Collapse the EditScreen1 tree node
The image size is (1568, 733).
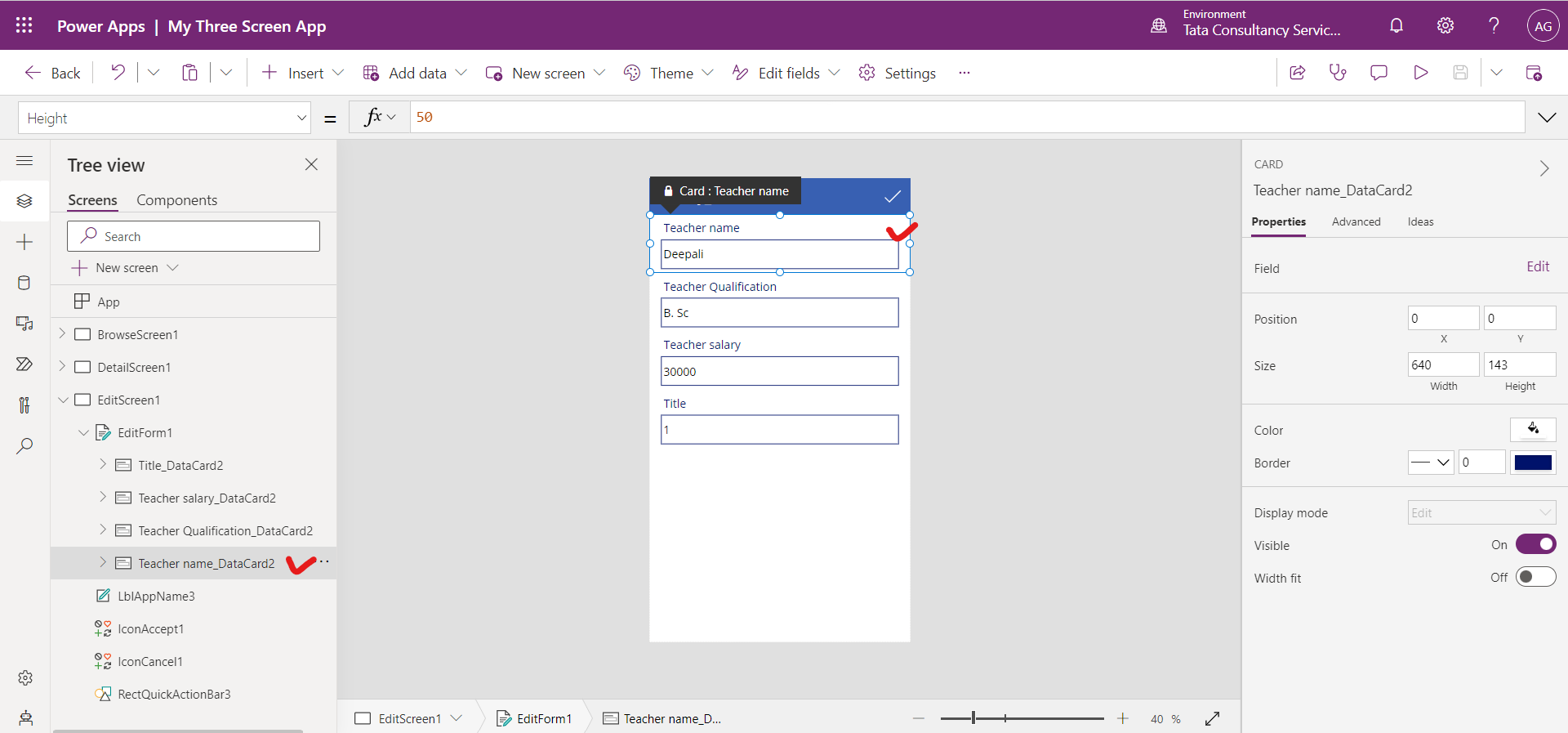tap(63, 400)
